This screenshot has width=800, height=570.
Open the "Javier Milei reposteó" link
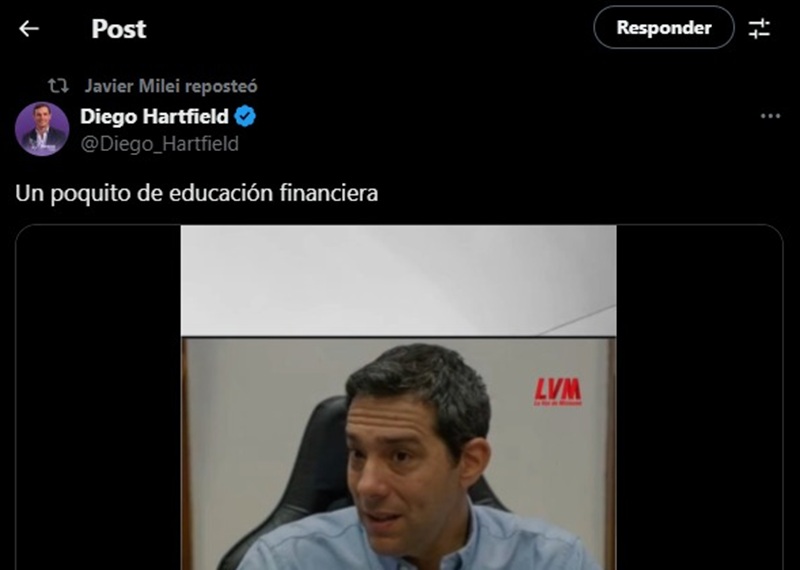click(171, 86)
